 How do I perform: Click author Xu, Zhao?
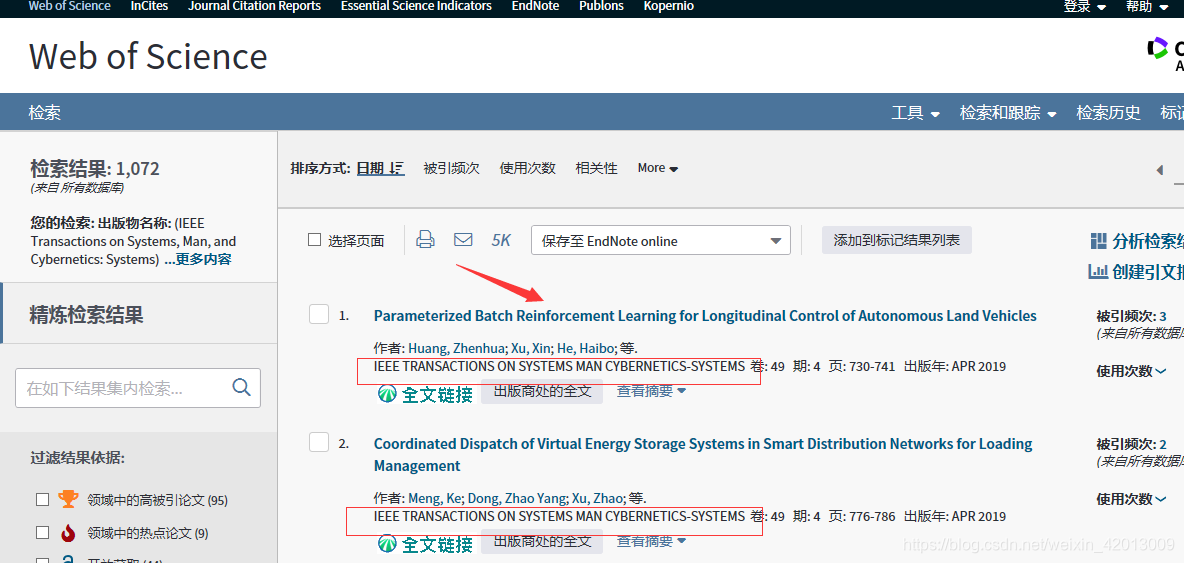coord(597,498)
